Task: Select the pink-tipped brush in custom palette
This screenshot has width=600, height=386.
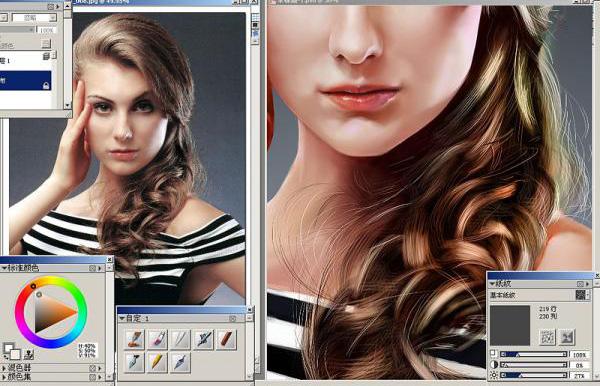Action: coord(158,339)
